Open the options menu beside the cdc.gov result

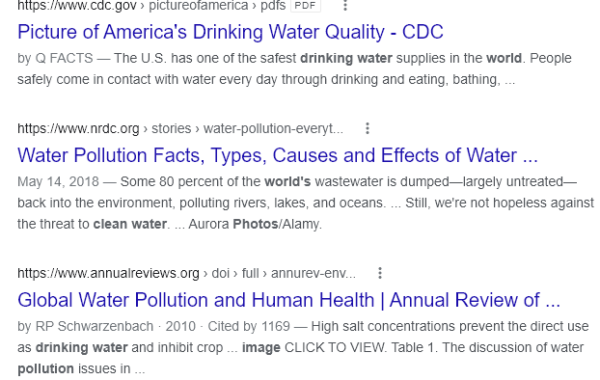click(x=345, y=5)
